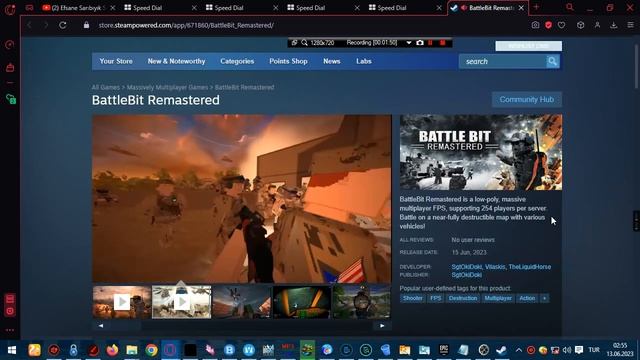The image size is (640, 360).
Task: Open the bag icon in sidebar
Action: [x=10, y=67]
